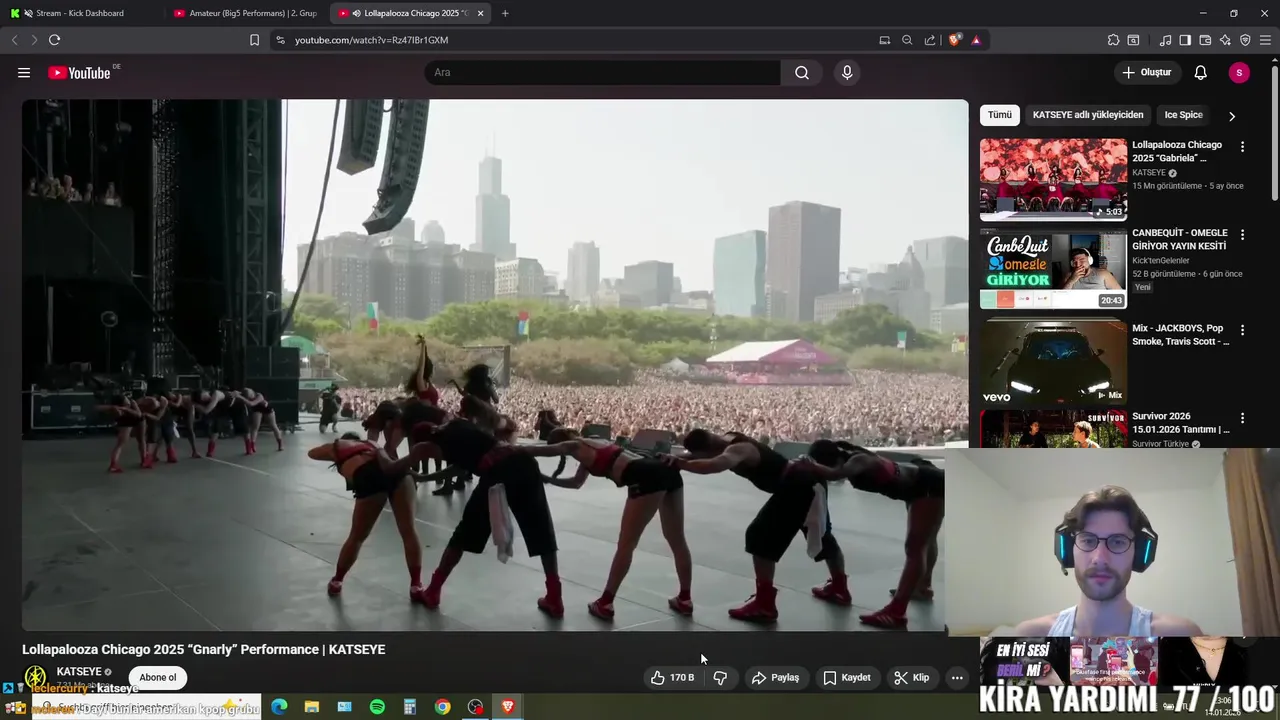This screenshot has height=720, width=1280.
Task: Share this page from address bar
Action: pyautogui.click(x=930, y=40)
